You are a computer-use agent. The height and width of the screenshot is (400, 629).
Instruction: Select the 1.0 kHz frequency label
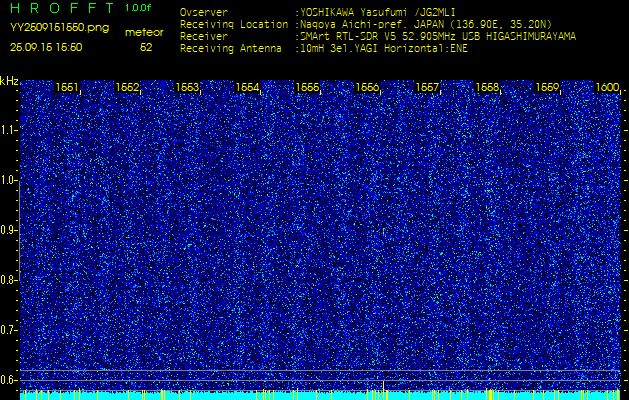[9, 180]
